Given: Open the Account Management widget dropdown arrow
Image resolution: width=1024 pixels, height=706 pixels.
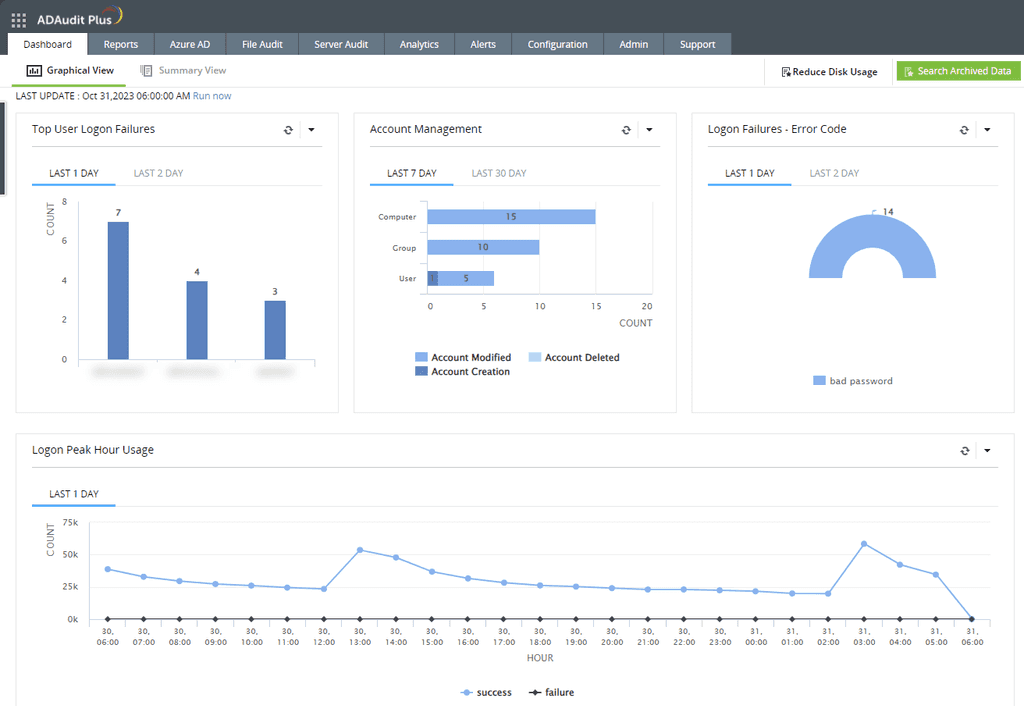Looking at the screenshot, I should [x=649, y=129].
